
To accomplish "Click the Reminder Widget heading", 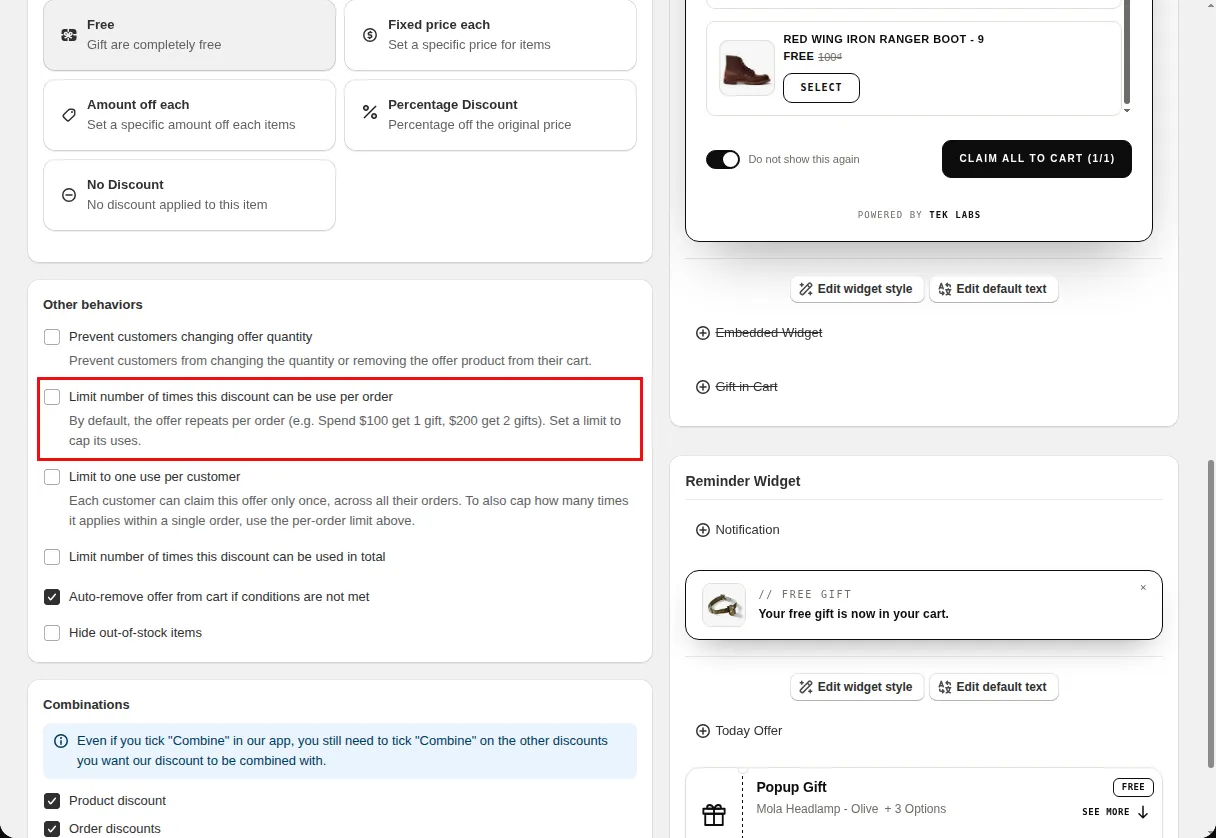I will coord(743,481).
